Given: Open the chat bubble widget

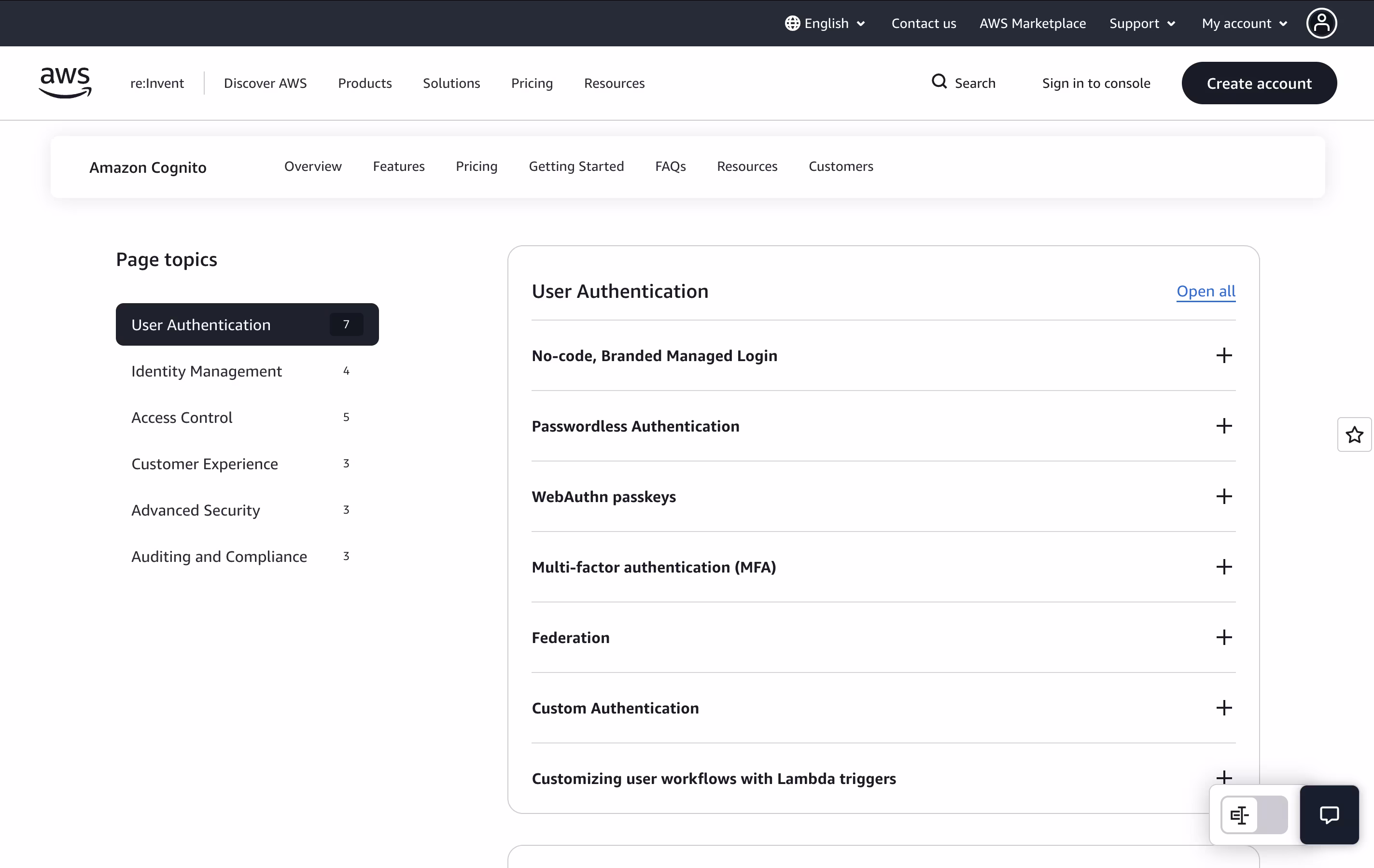Looking at the screenshot, I should tap(1329, 814).
